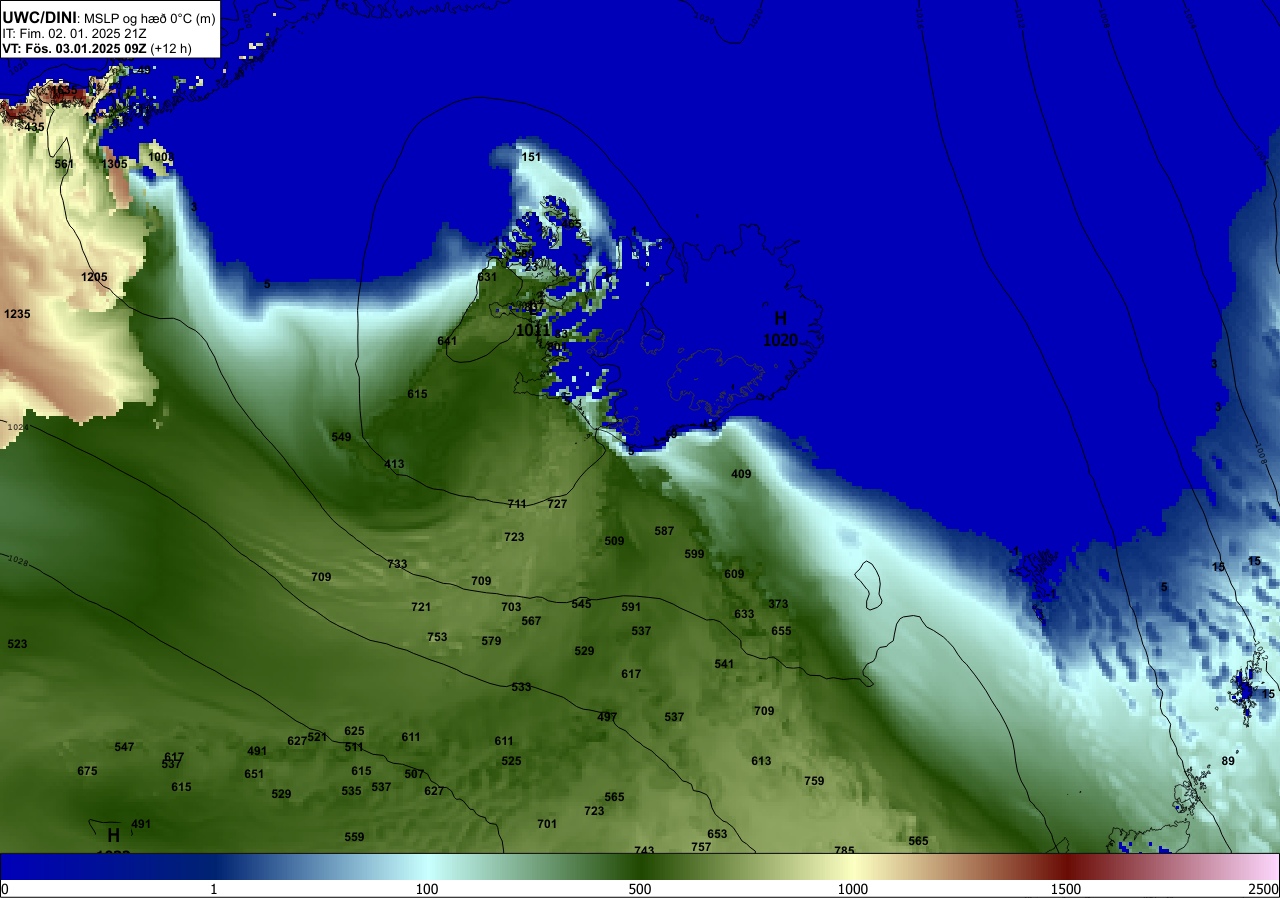Click the height value 609
Viewport: 1280px width, 898px height.
coord(734,574)
